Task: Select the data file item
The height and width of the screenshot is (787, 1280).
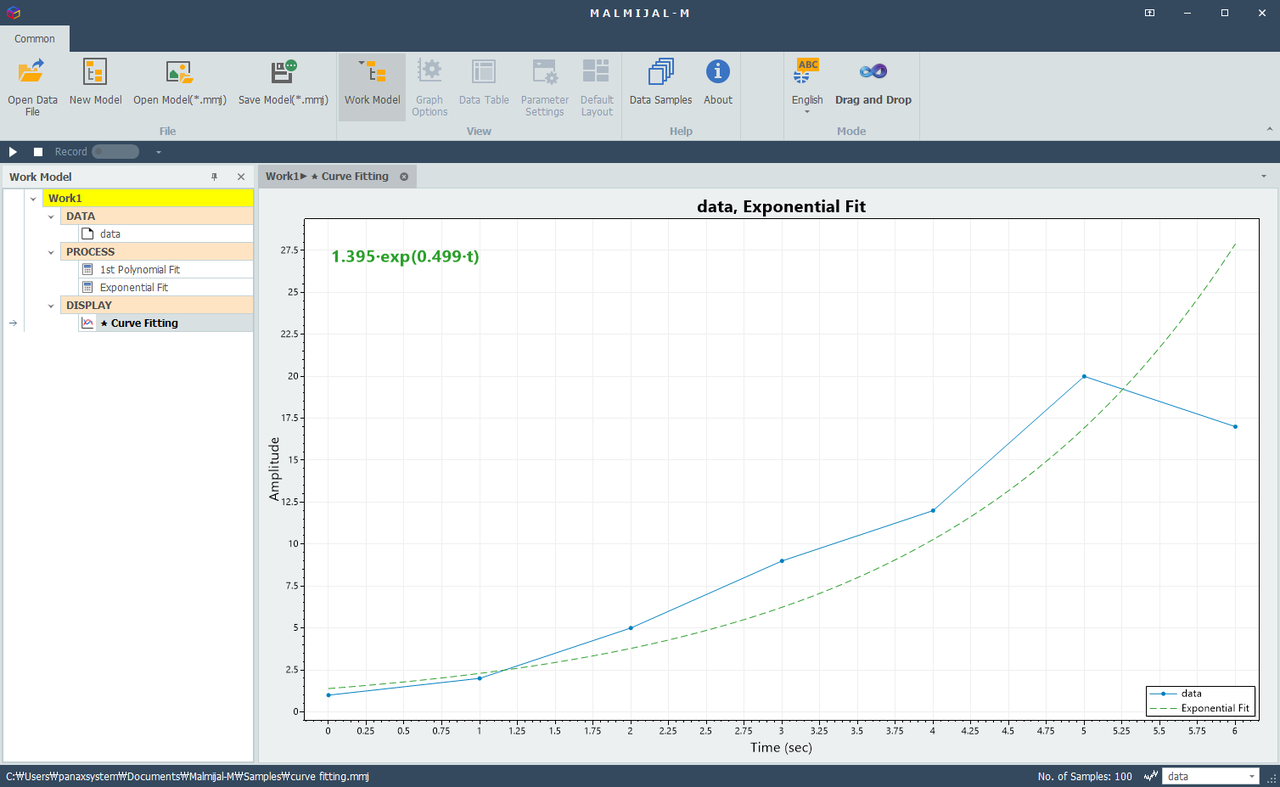Action: pos(166,234)
